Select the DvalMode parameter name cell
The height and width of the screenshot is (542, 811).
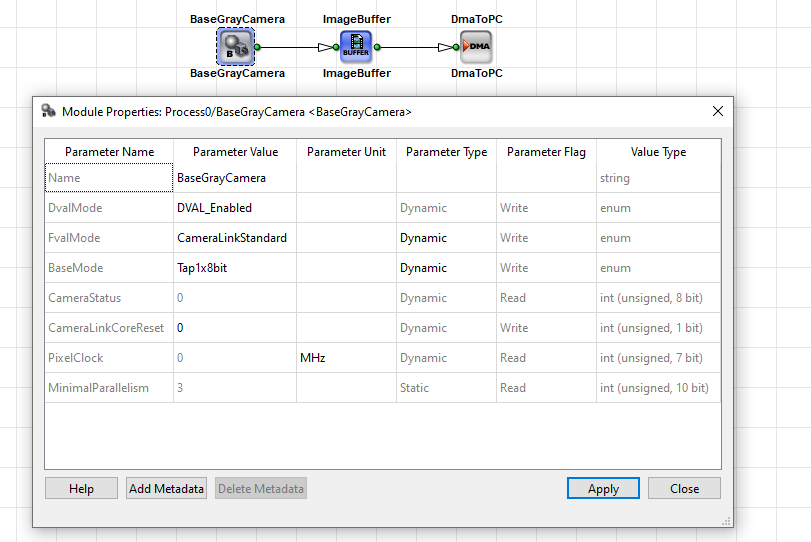[x=109, y=208]
